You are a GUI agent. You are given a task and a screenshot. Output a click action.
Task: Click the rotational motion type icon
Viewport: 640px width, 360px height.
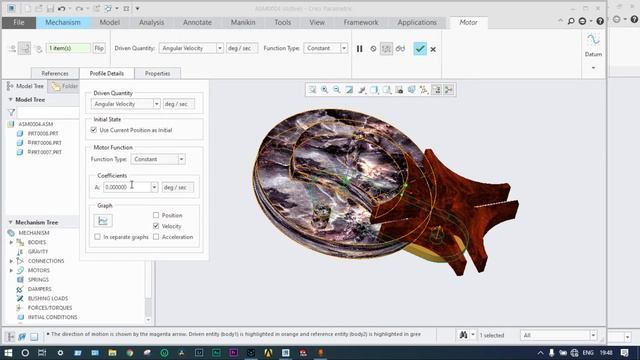(x=25, y=49)
